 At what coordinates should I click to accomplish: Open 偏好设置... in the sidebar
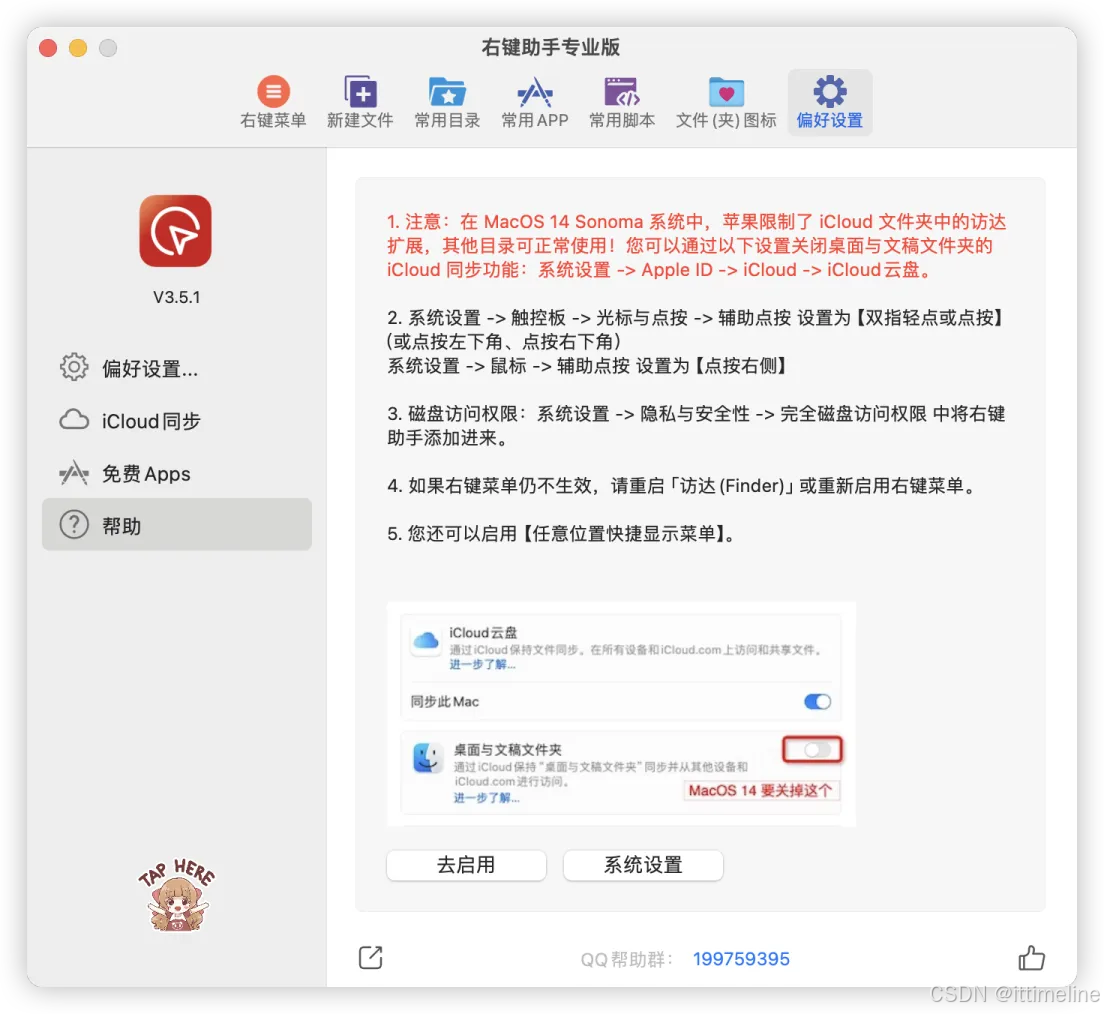[176, 368]
